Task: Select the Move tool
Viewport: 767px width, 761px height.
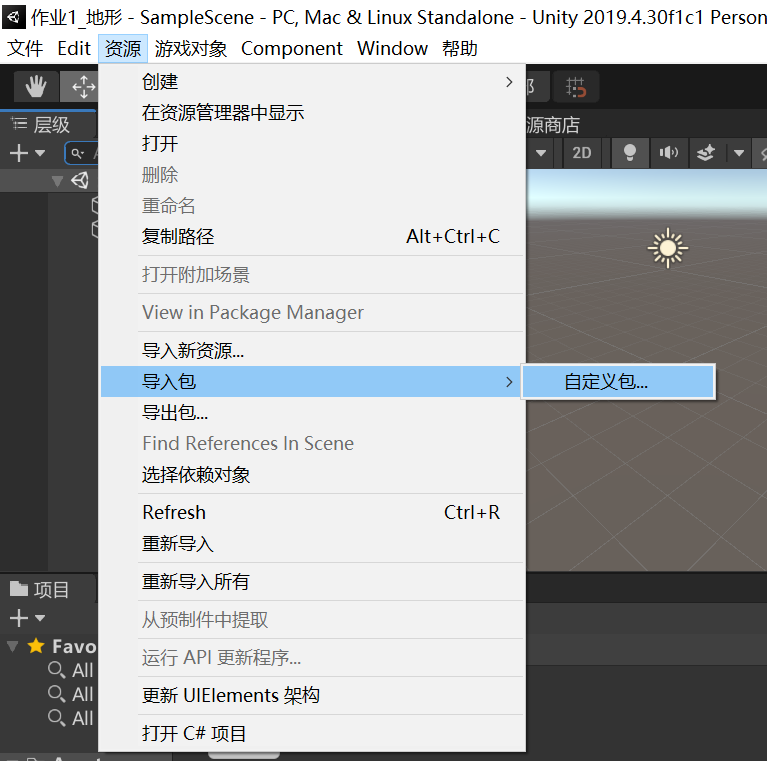Action: point(81,87)
